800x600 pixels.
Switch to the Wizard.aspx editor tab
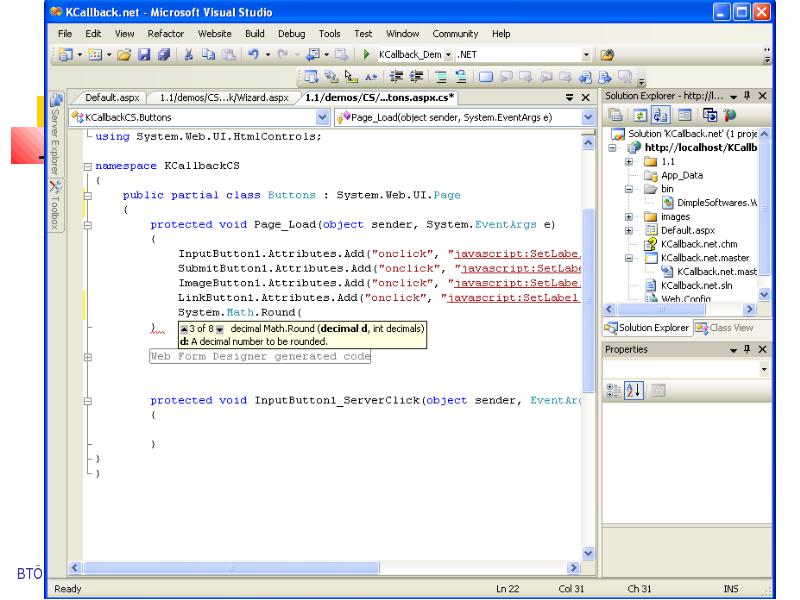pos(224,97)
